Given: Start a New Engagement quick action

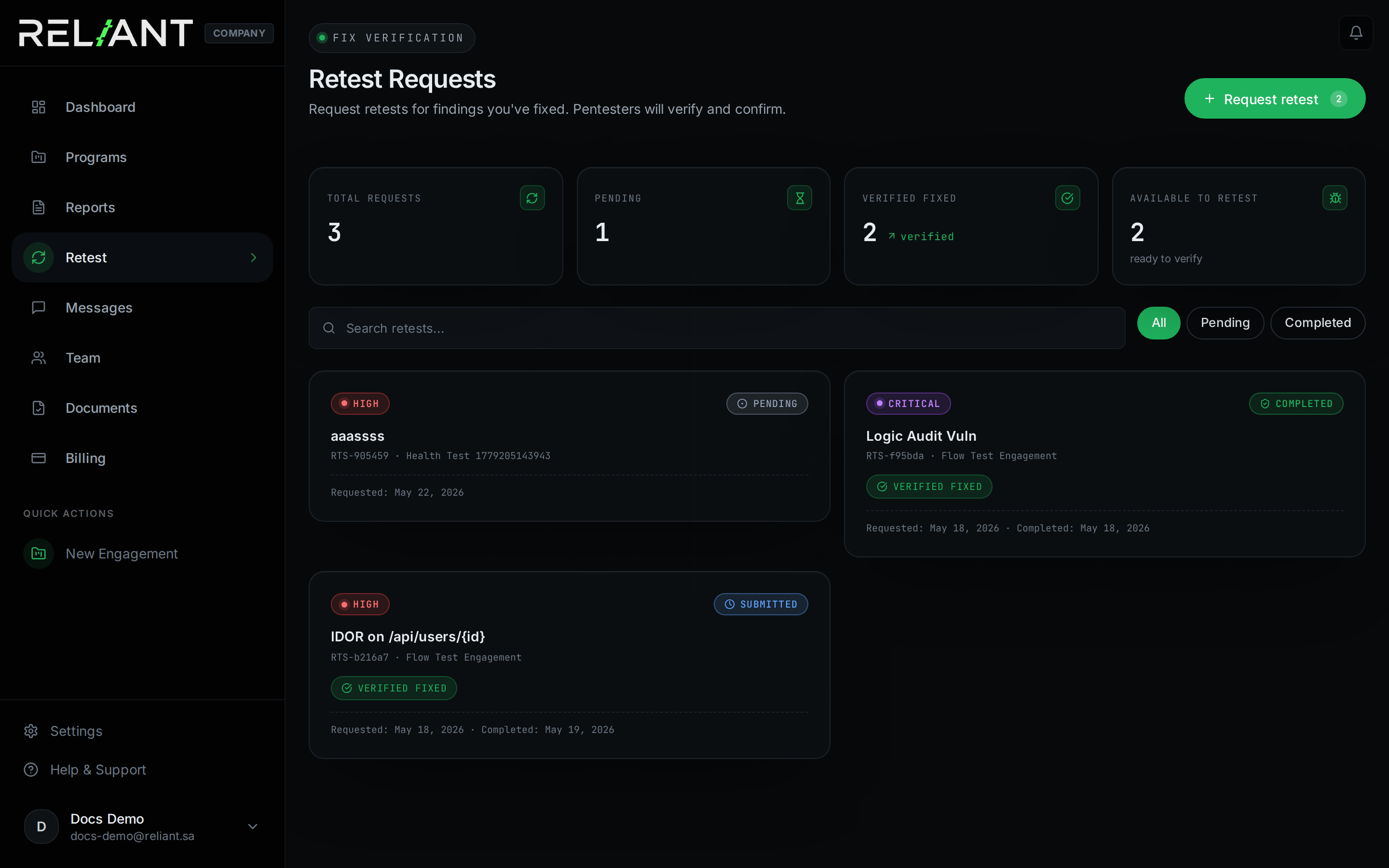Looking at the screenshot, I should tap(142, 554).
